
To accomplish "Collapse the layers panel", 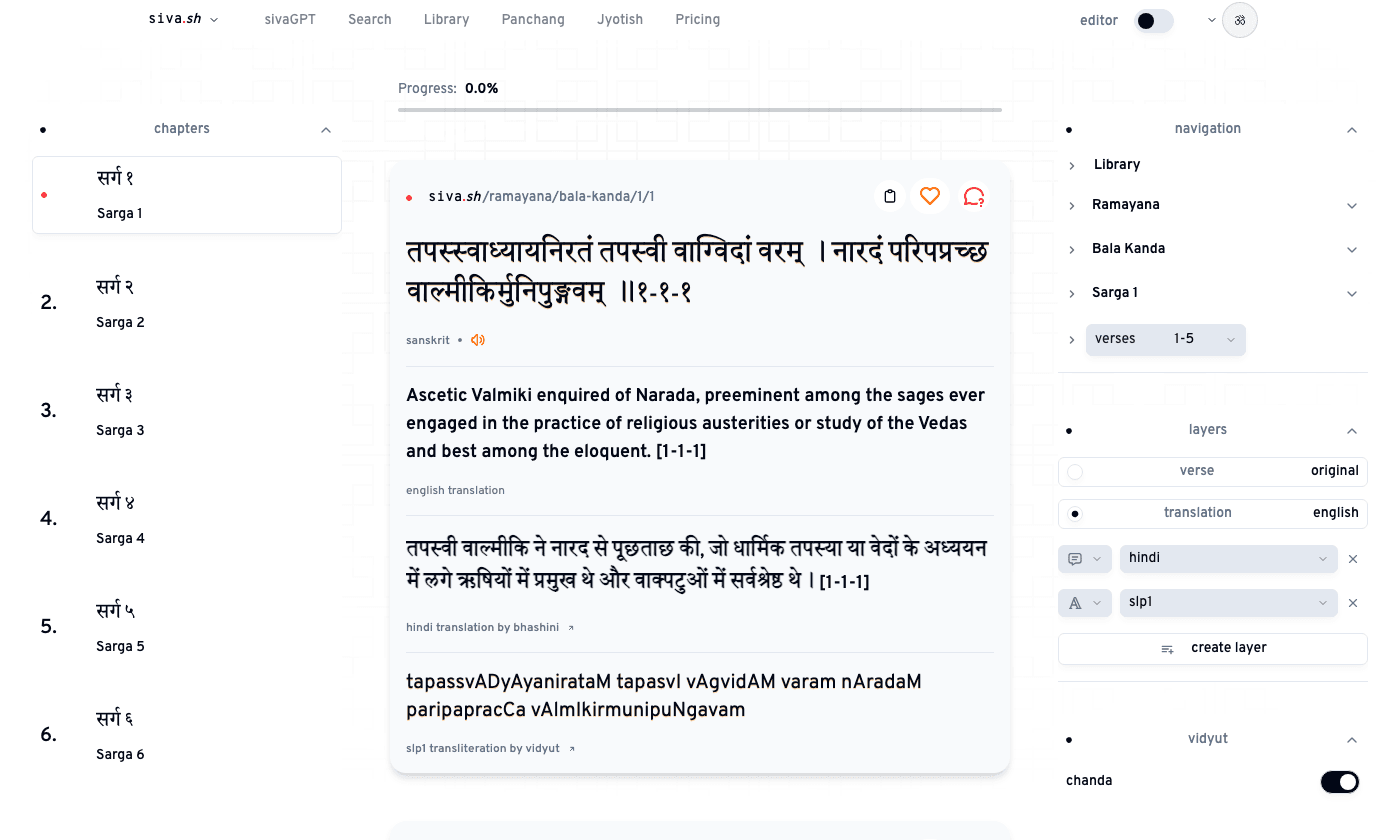I will click(1352, 431).
